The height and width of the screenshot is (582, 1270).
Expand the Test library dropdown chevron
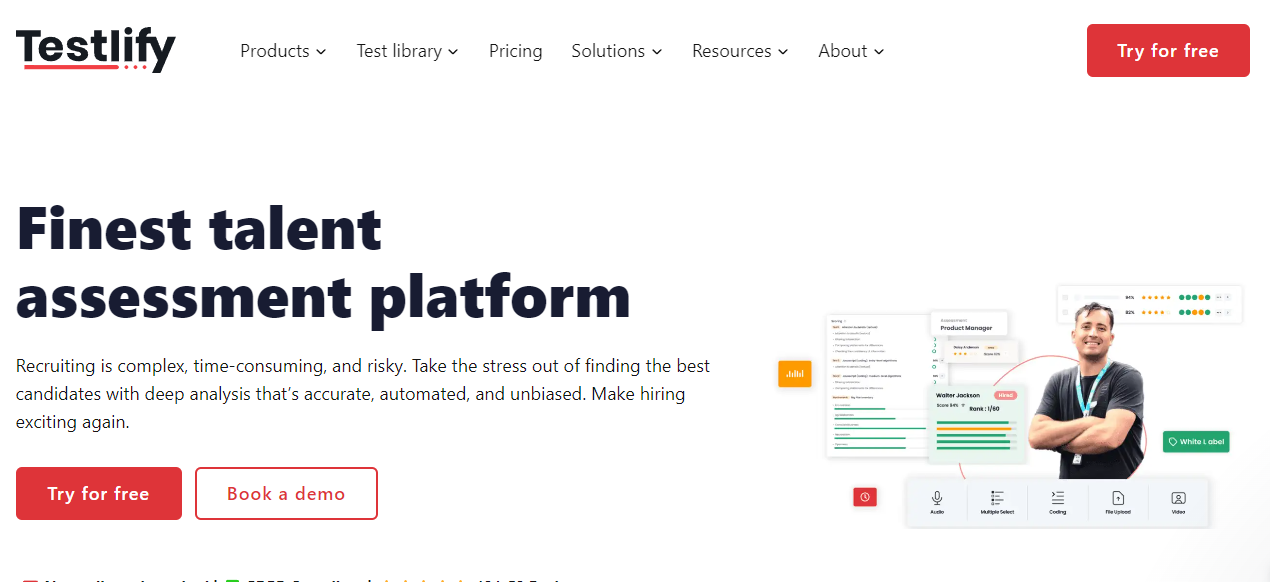[453, 51]
